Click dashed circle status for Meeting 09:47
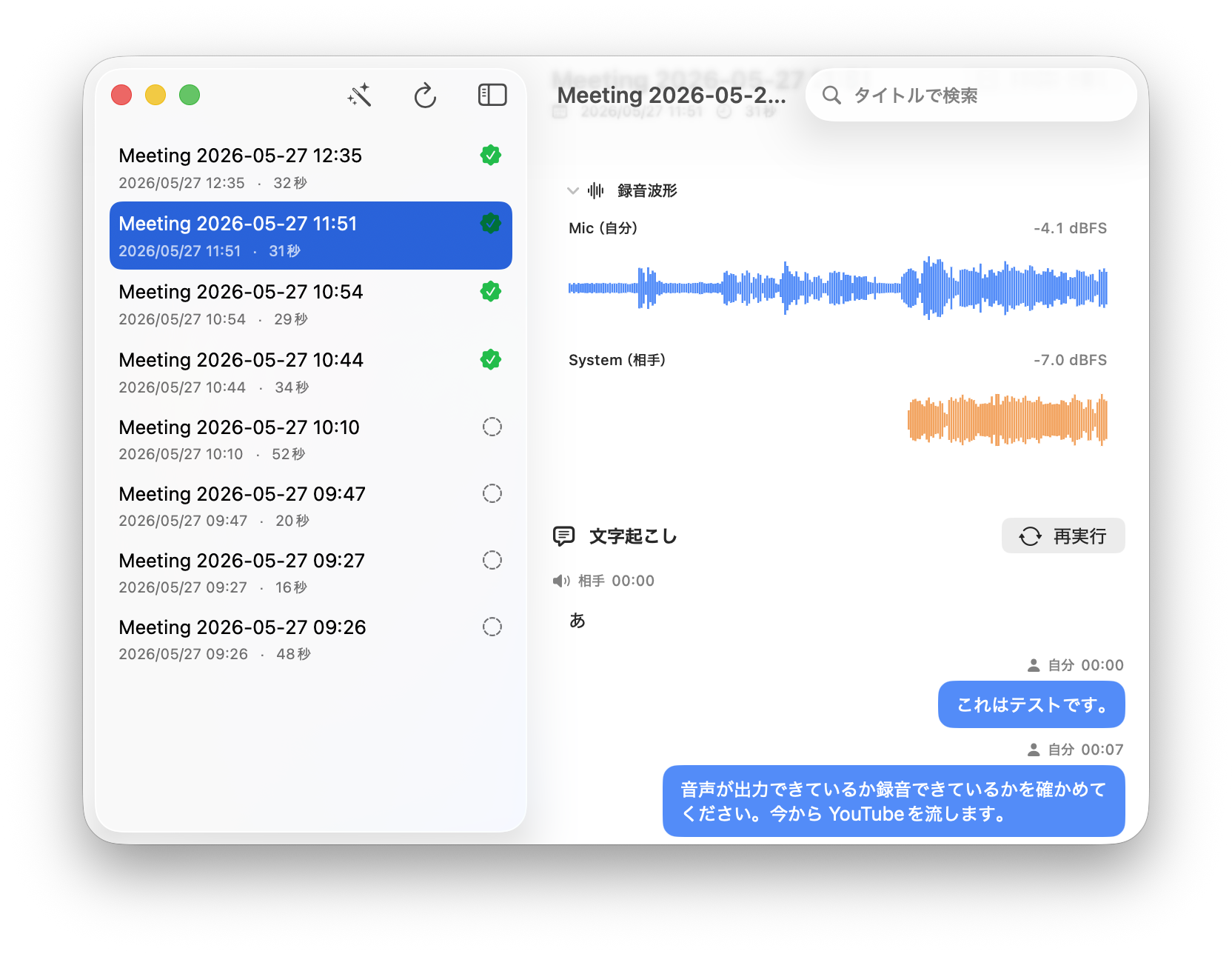Screen dimensions: 1232x954 [492, 493]
